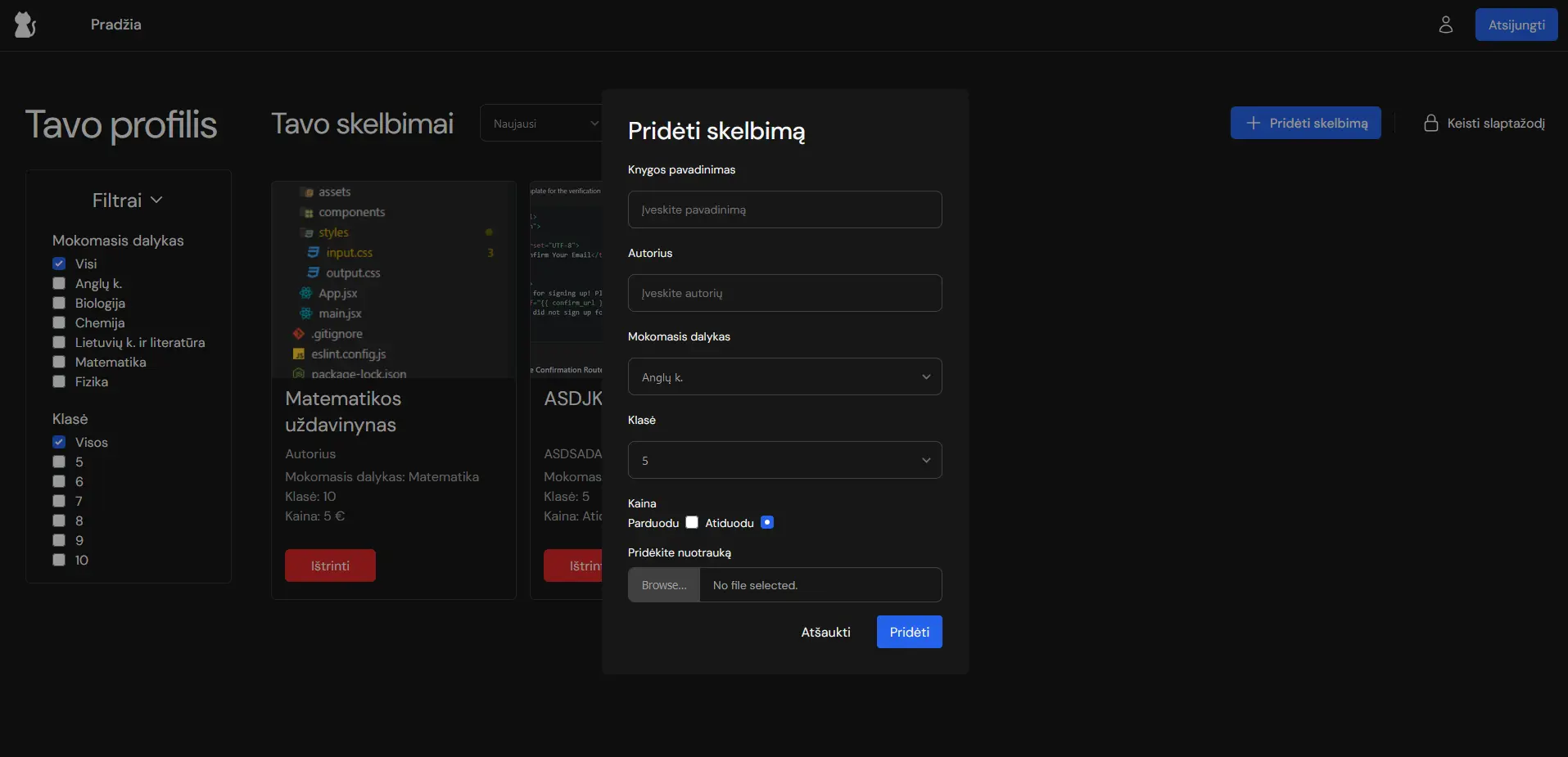Check class 7 filter

pyautogui.click(x=59, y=501)
